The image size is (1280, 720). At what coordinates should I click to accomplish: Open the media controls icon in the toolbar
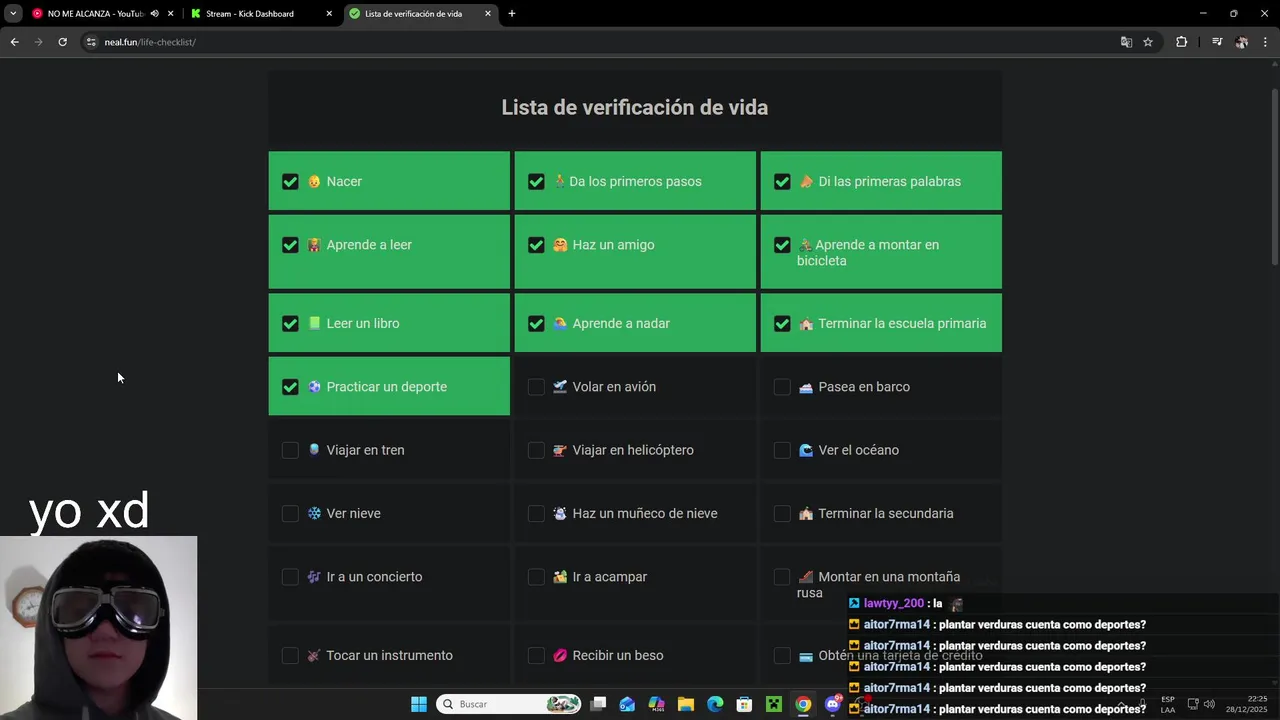point(1217,42)
